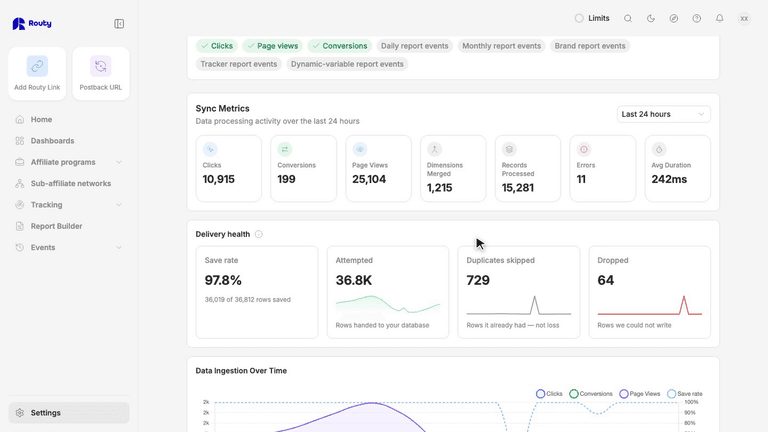This screenshot has height=432, width=768.
Task: Click the Sub-affiliate networks icon
Action: 20,183
